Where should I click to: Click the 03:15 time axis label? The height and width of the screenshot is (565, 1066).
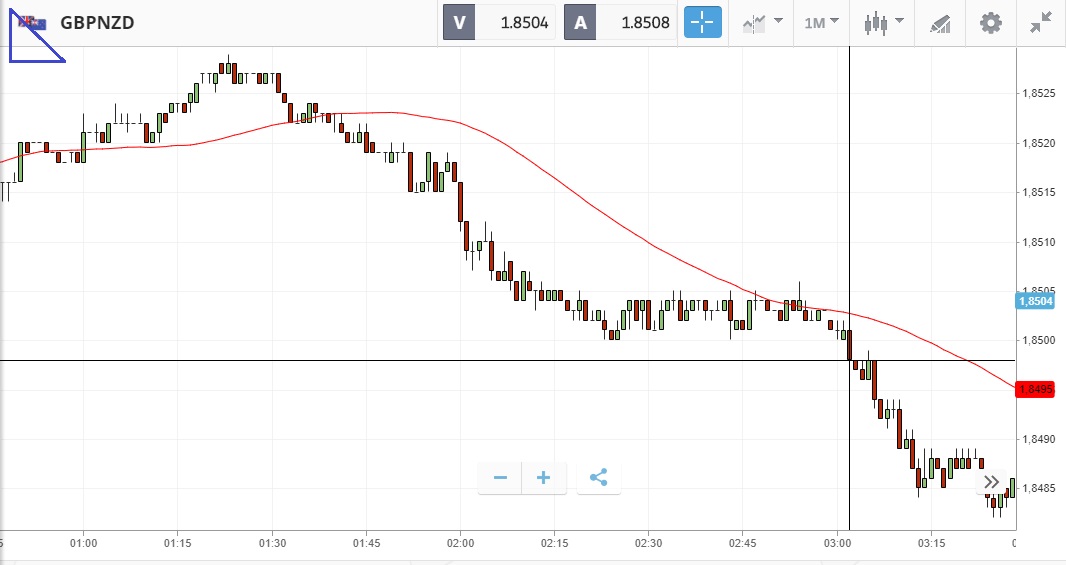[930, 543]
